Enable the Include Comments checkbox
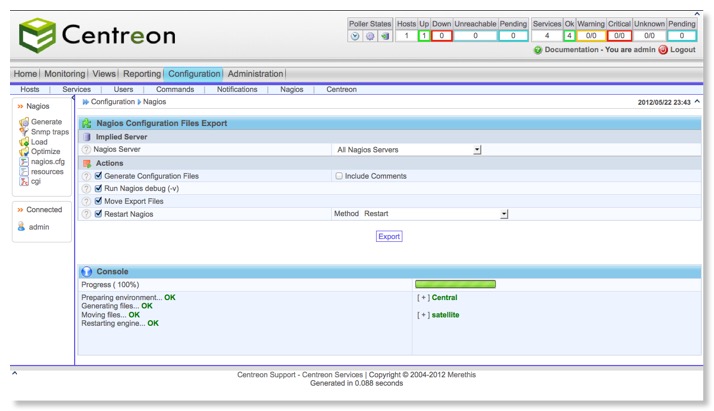The height and width of the screenshot is (411, 714). click(x=339, y=176)
